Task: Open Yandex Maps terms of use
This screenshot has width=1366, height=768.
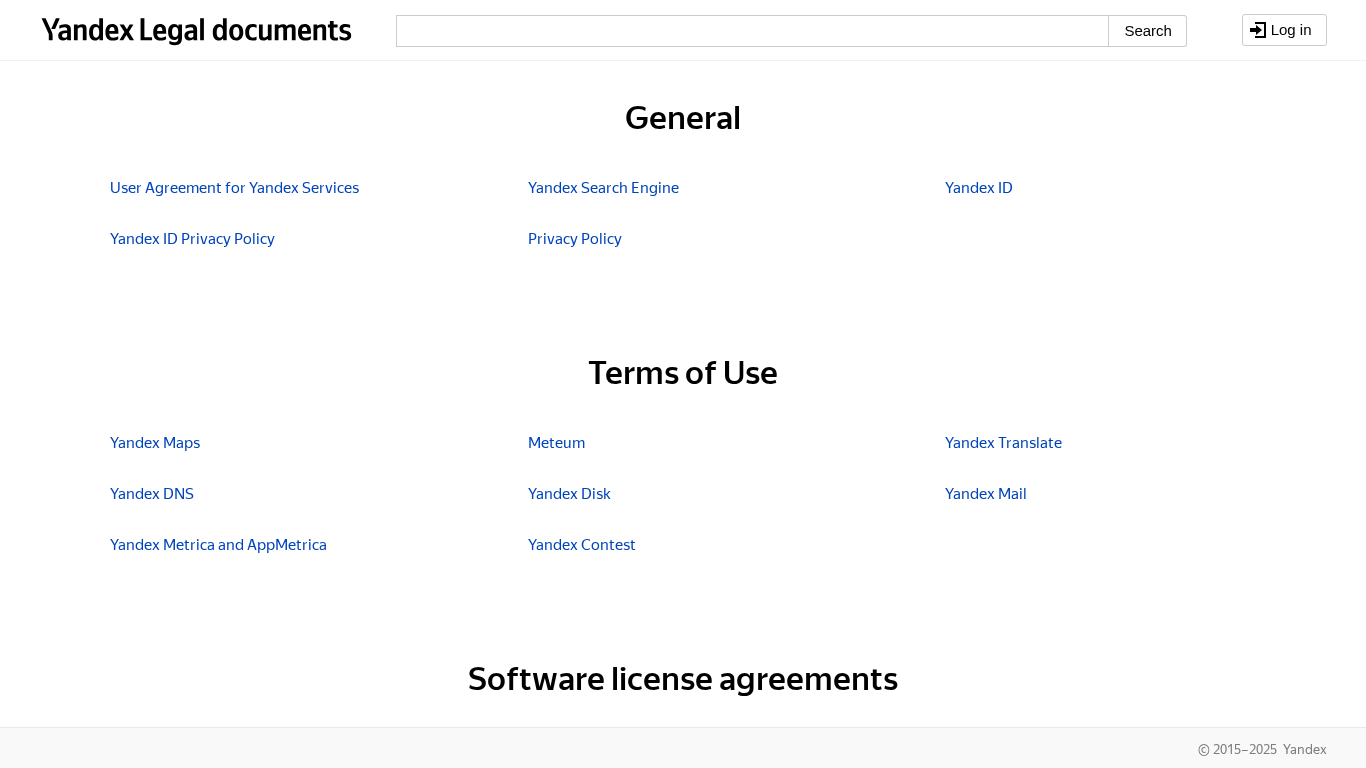Action: 155,443
